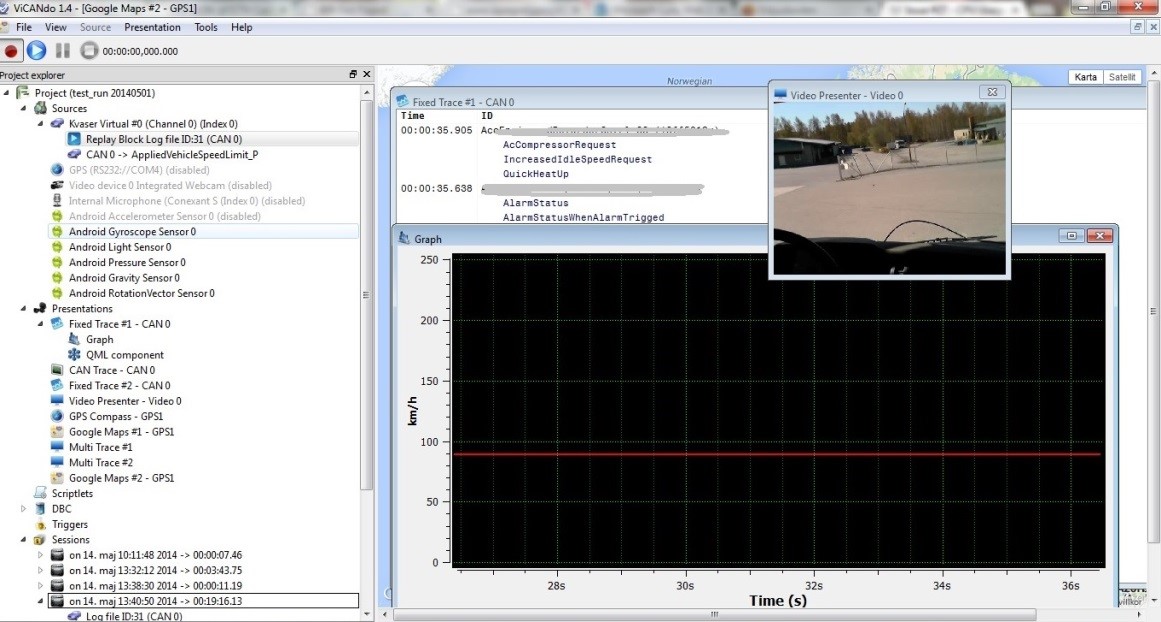This screenshot has width=1161, height=622.
Task: Switch map to Karta view
Action: (1084, 78)
